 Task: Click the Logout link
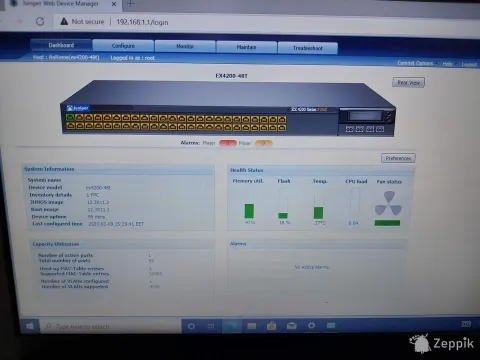469,64
